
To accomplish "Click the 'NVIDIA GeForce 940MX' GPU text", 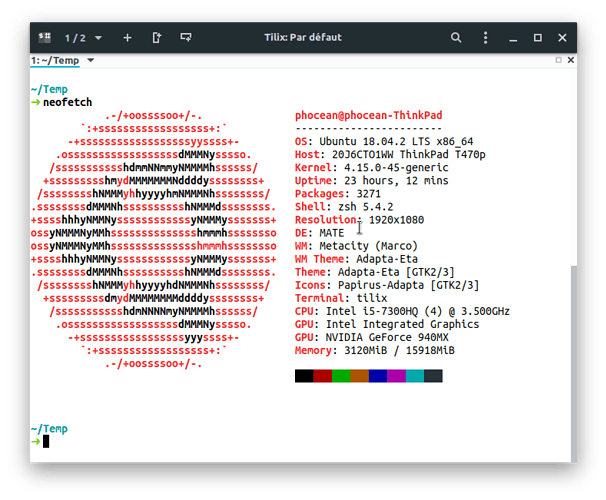I will [x=387, y=338].
